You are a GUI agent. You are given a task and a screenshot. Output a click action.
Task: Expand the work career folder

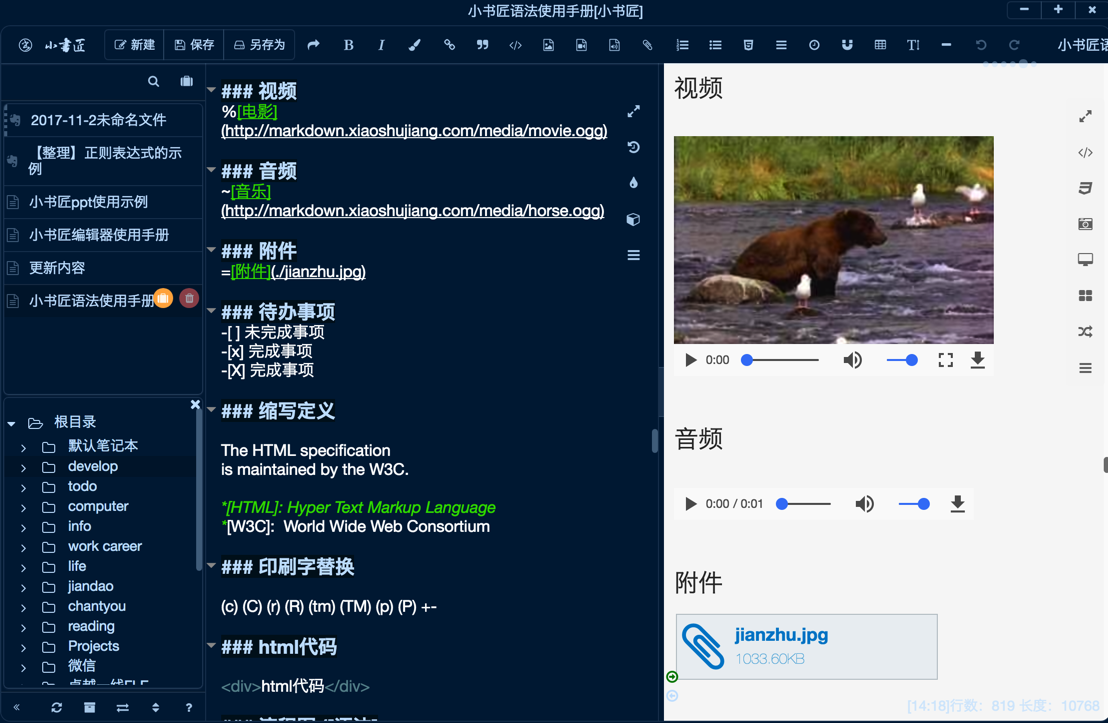[x=23, y=548]
